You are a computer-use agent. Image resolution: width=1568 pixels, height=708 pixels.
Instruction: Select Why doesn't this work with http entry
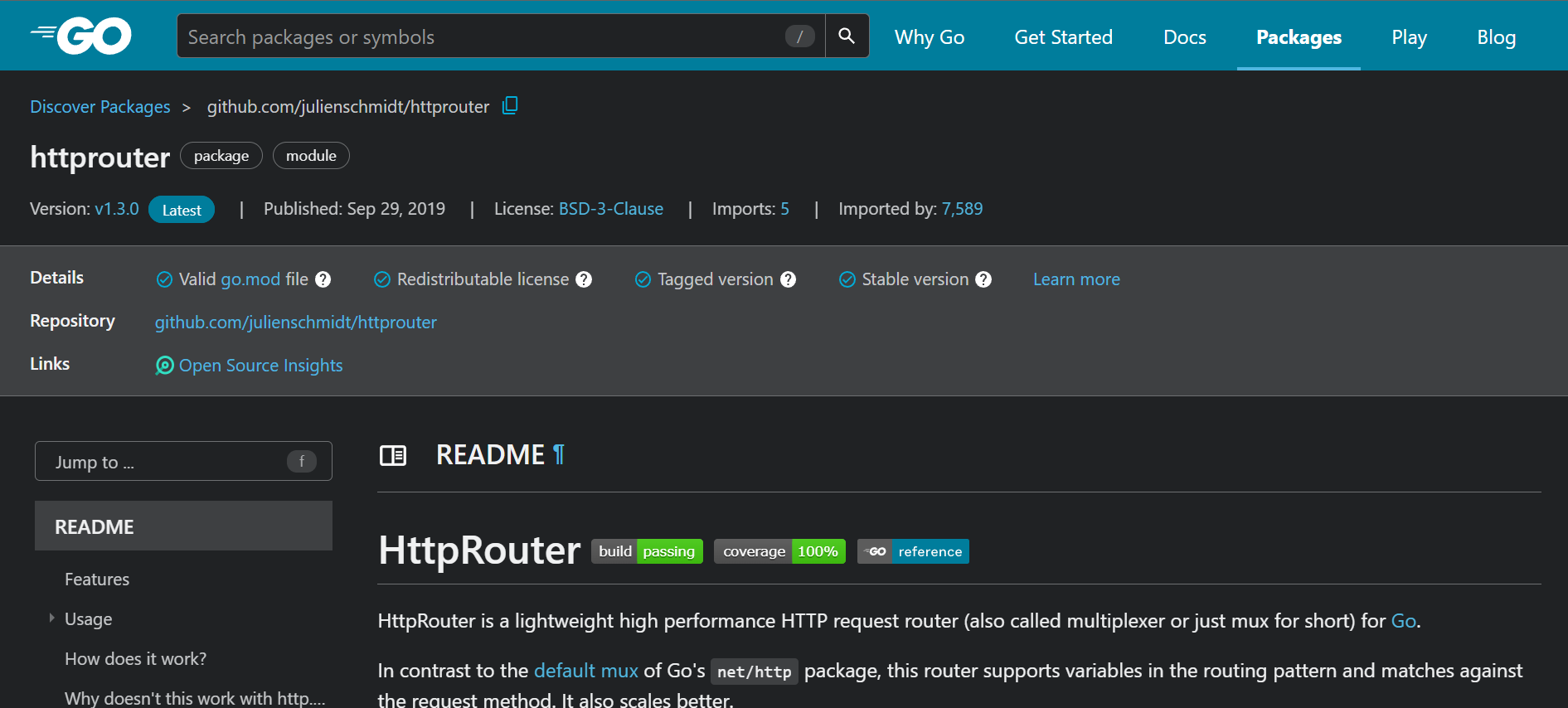click(195, 698)
